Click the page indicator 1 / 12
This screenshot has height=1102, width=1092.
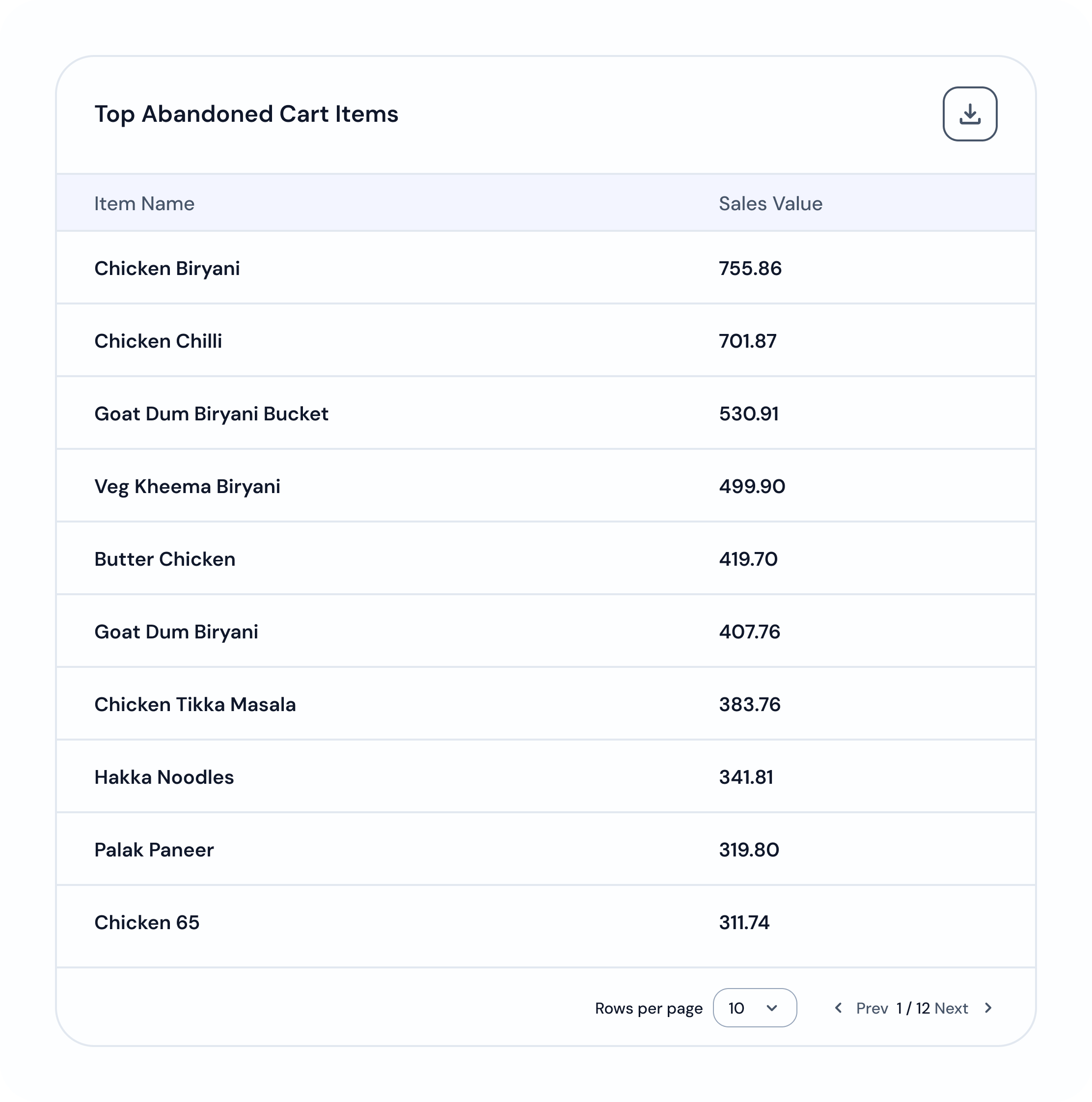(913, 1008)
